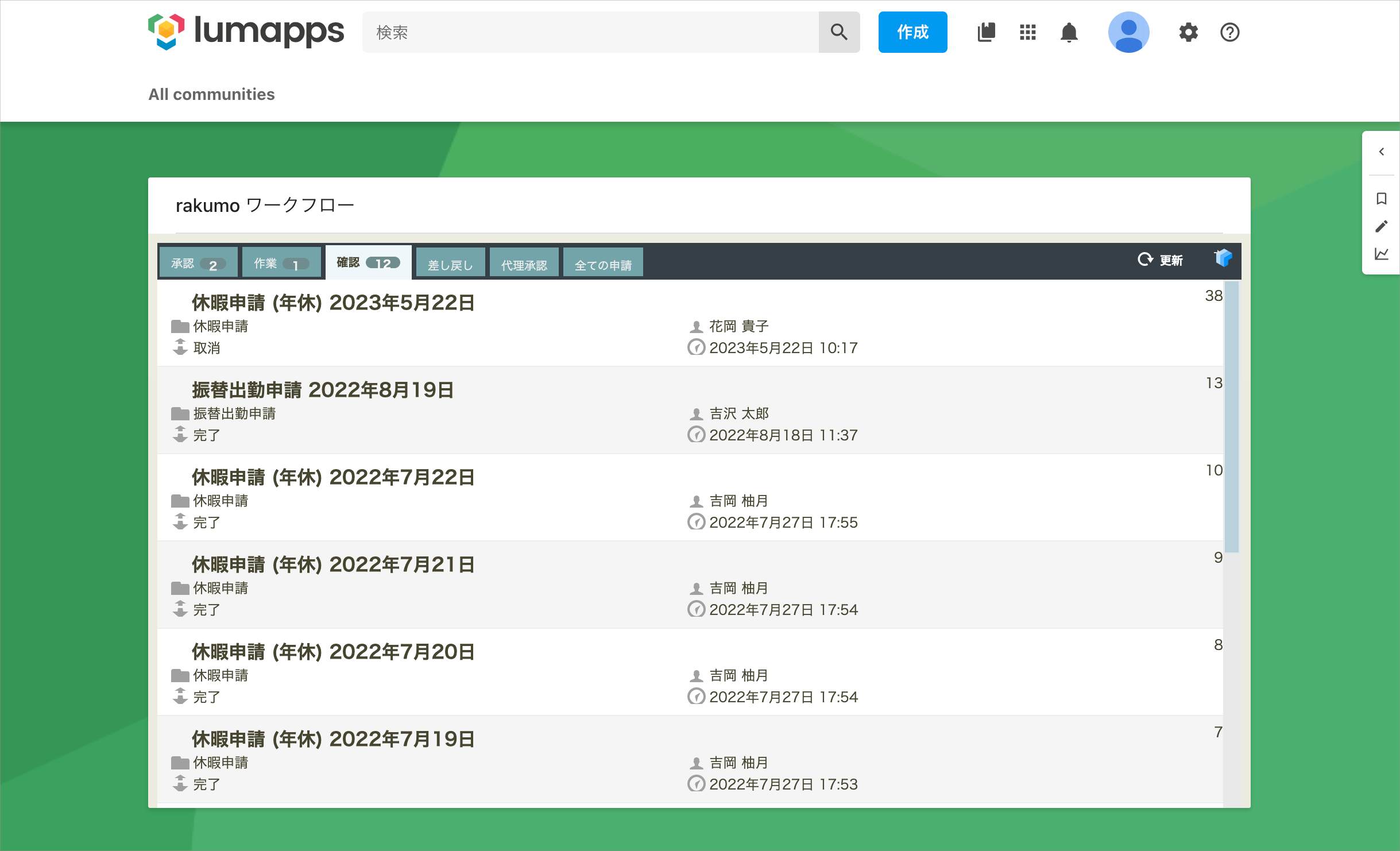Open the help question mark icon

[1229, 32]
